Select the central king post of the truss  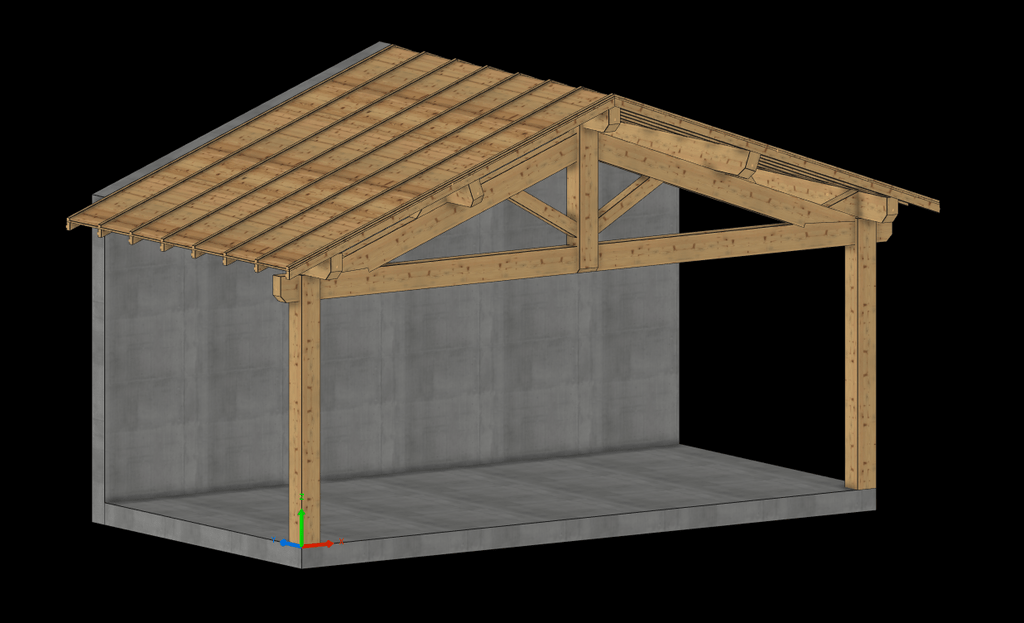tap(588, 197)
